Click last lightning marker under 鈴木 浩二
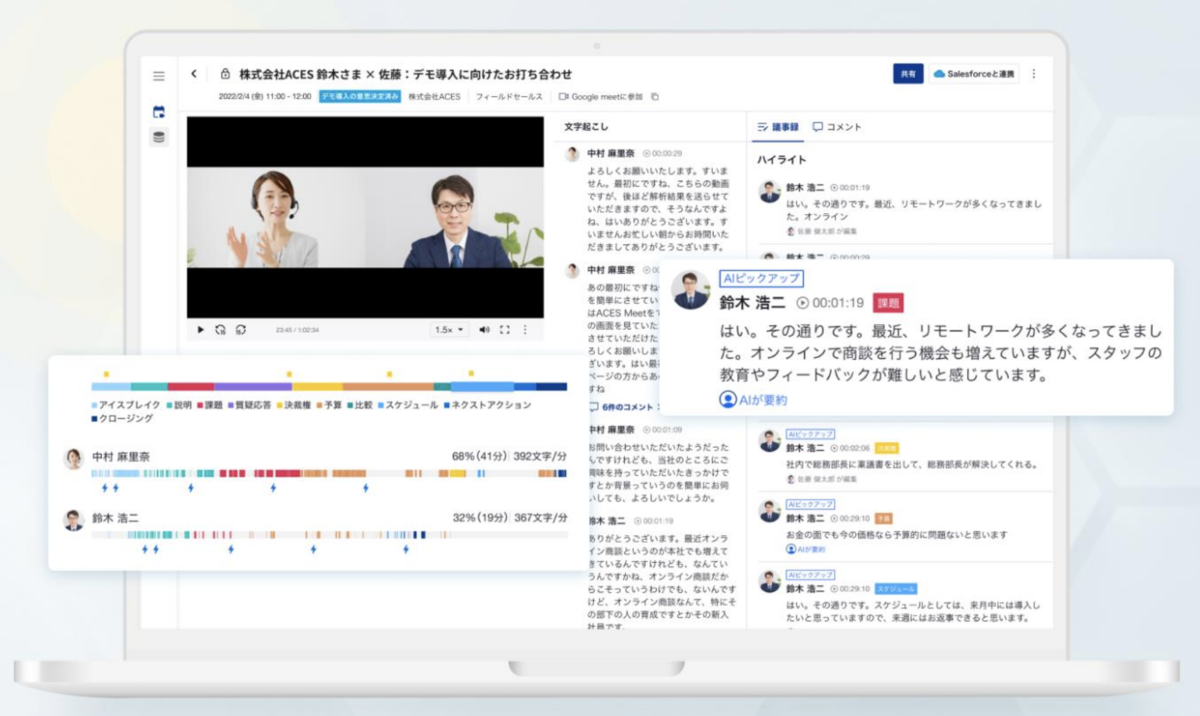The image size is (1200, 716). 405,549
